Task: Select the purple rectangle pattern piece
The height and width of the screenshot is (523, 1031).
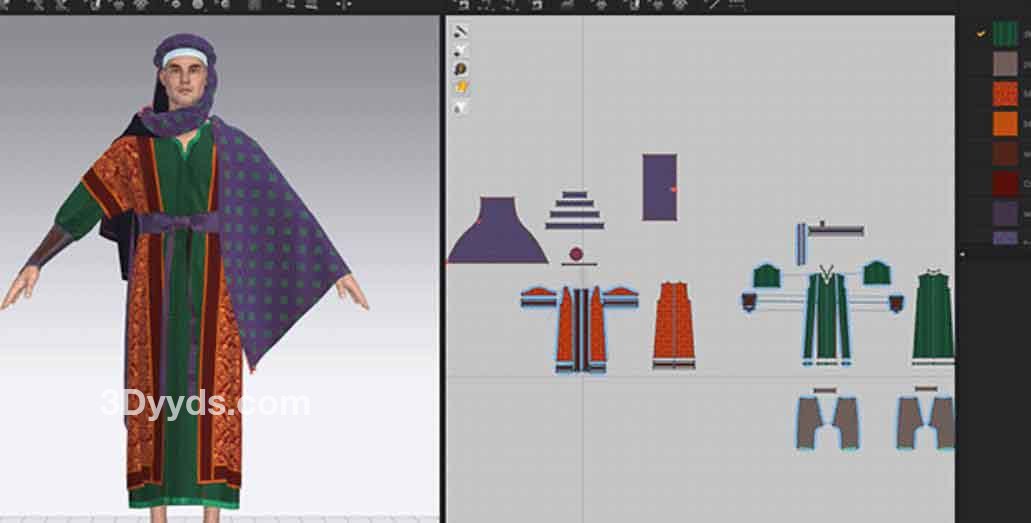Action: [659, 186]
